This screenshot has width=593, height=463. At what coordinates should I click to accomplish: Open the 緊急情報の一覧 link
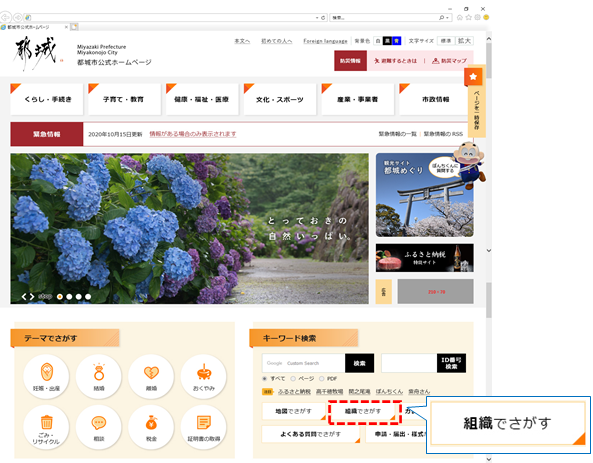[397, 134]
